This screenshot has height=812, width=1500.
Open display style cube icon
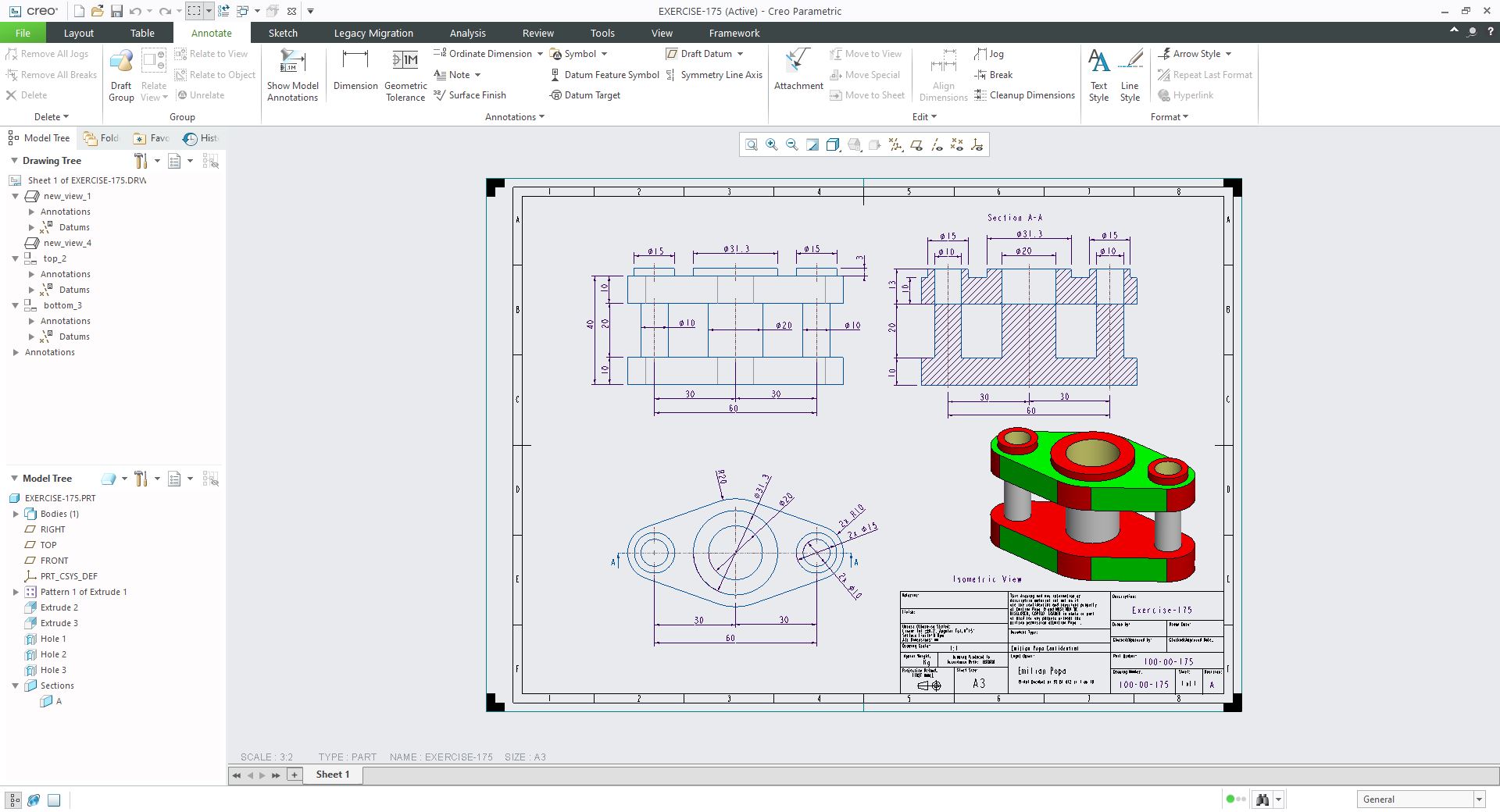click(x=833, y=144)
